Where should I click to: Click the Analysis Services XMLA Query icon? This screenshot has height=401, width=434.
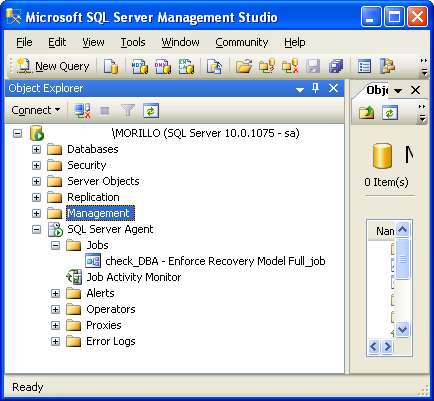(x=186, y=66)
